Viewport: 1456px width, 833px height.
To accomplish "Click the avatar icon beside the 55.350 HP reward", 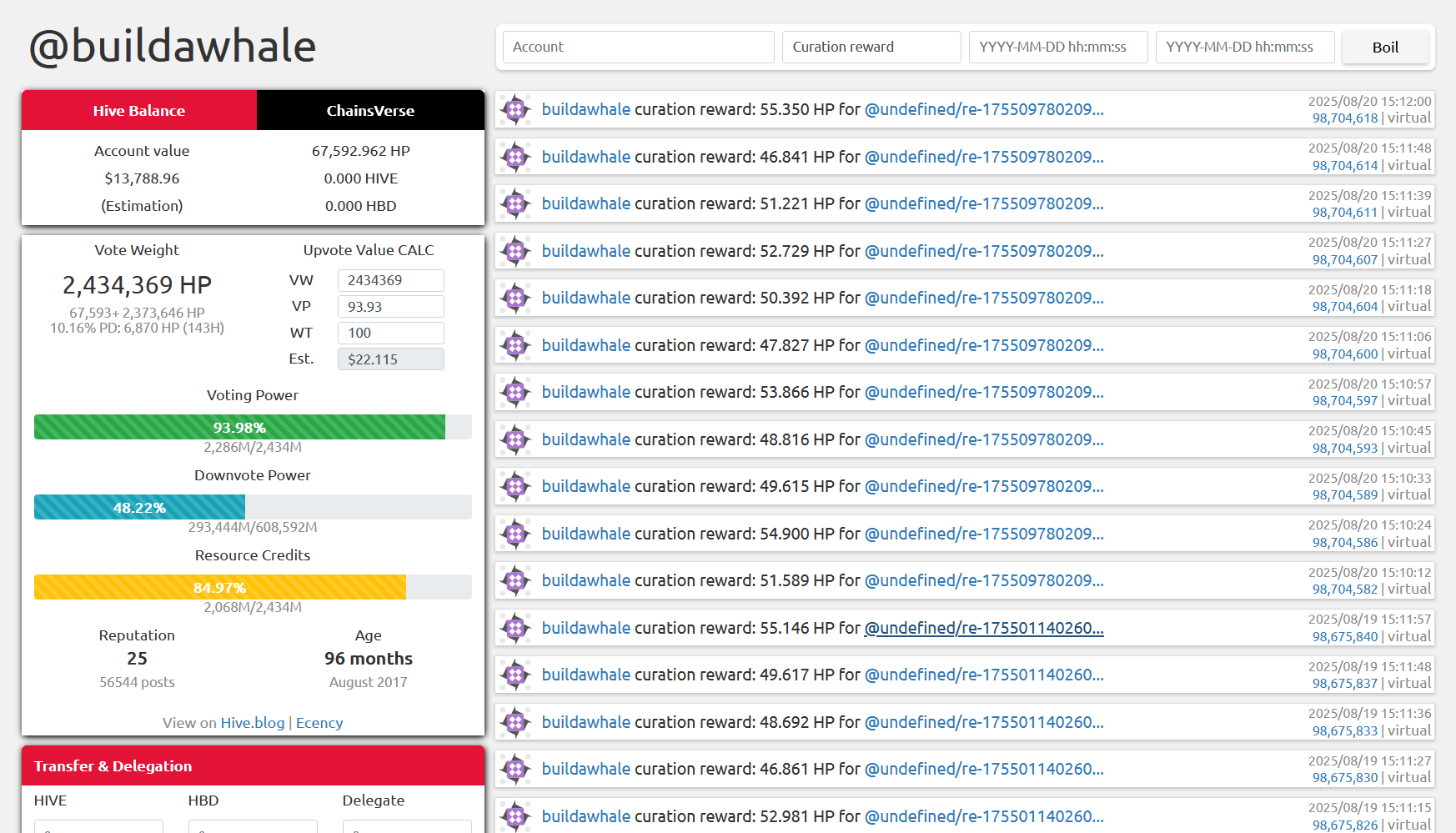I will [515, 109].
